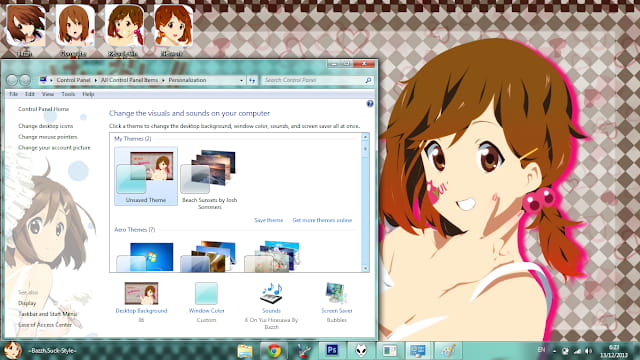
Task: Expand the Control Panel breadcrumb arrow
Action: coord(96,80)
